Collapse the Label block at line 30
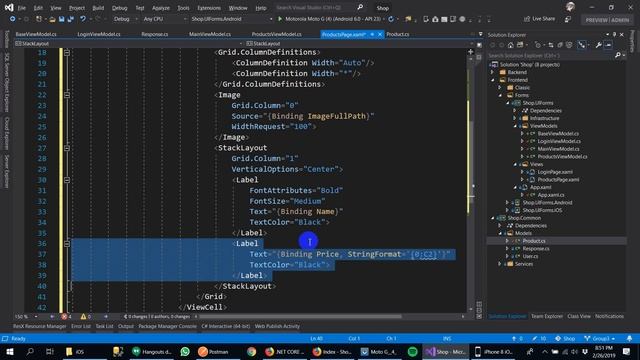This screenshot has width=640, height=360. click(67, 180)
